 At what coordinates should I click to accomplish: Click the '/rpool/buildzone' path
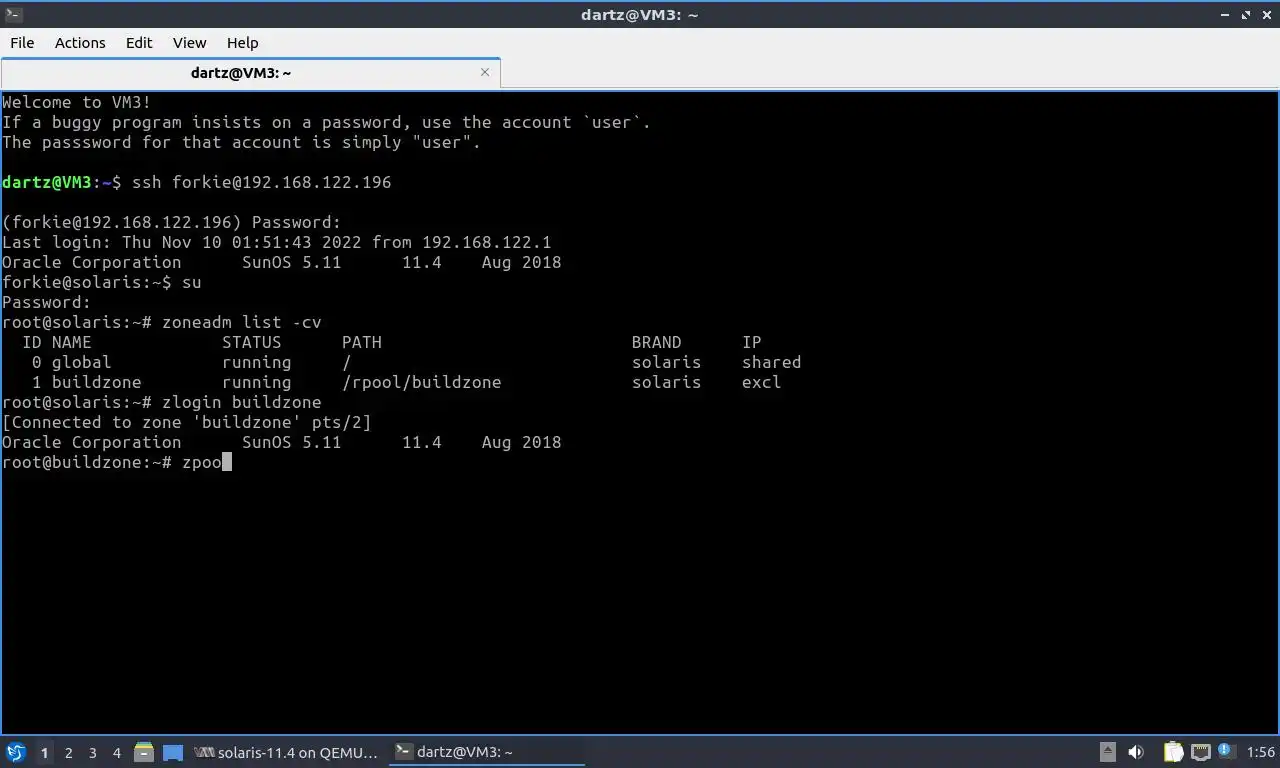tap(421, 382)
